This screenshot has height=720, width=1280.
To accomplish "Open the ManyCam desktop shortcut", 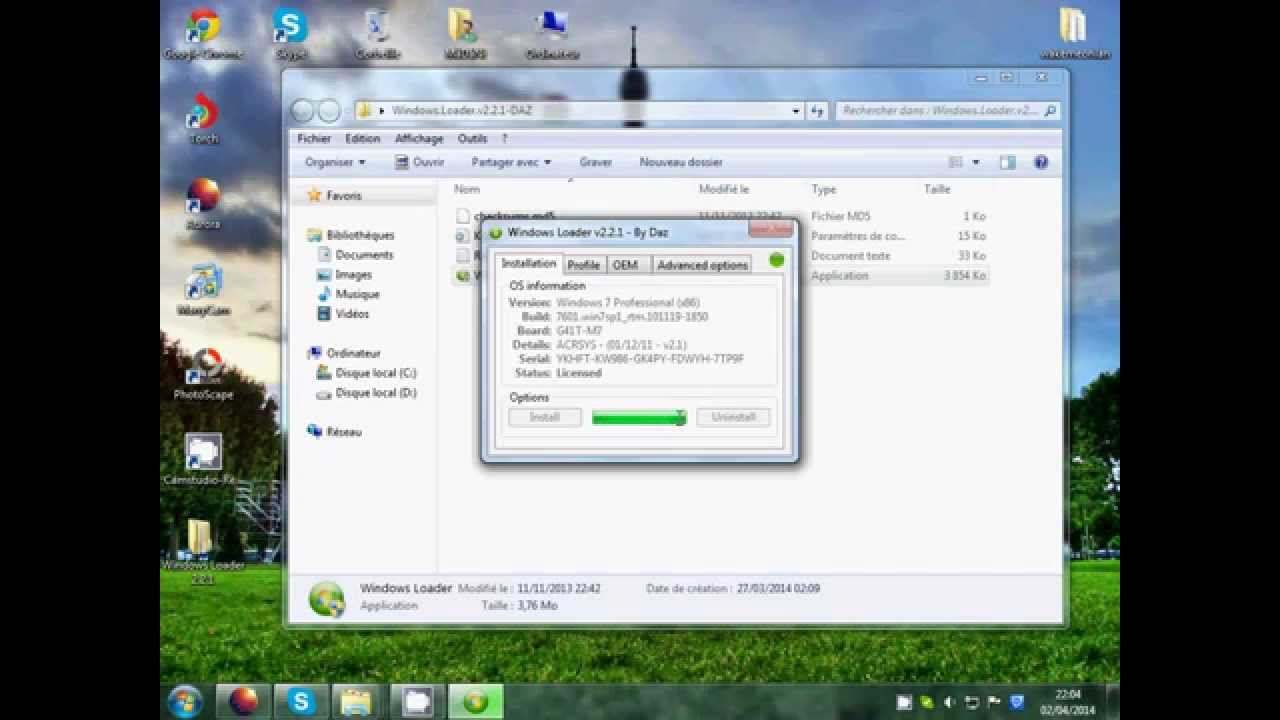I will pyautogui.click(x=203, y=290).
